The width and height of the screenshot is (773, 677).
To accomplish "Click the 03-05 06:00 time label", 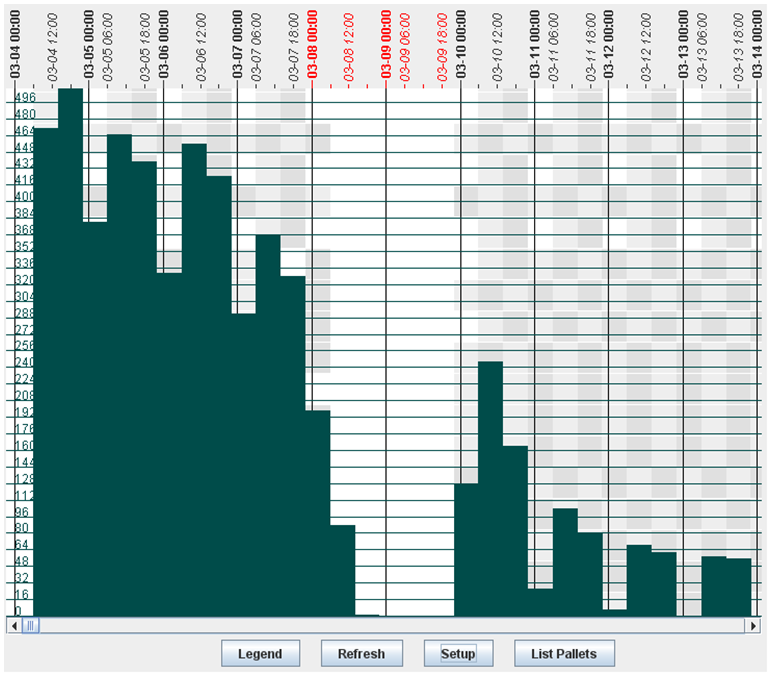I will [x=107, y=47].
